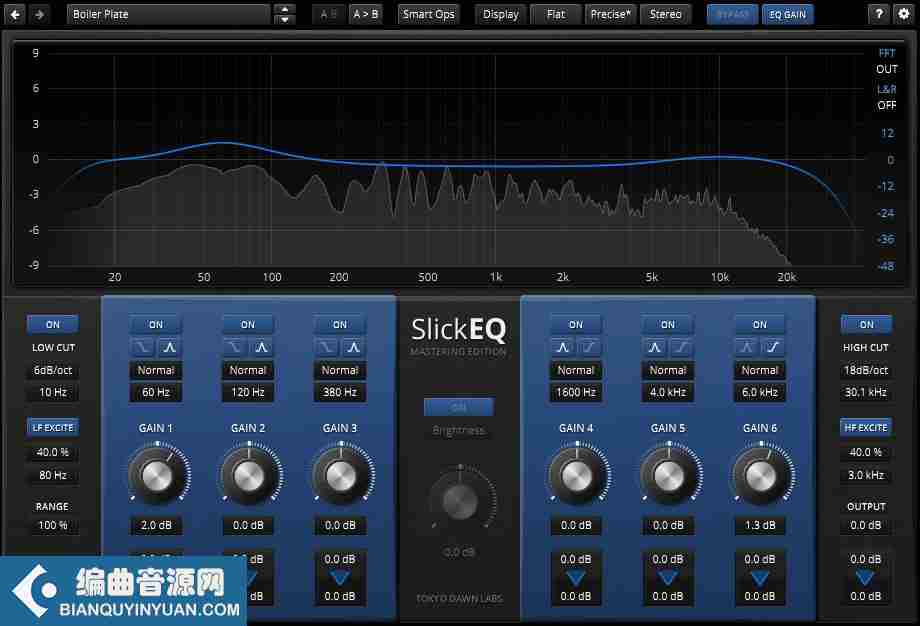Open band 2 Normal mode dropdown
Viewport: 920px width, 626px height.
(x=248, y=370)
